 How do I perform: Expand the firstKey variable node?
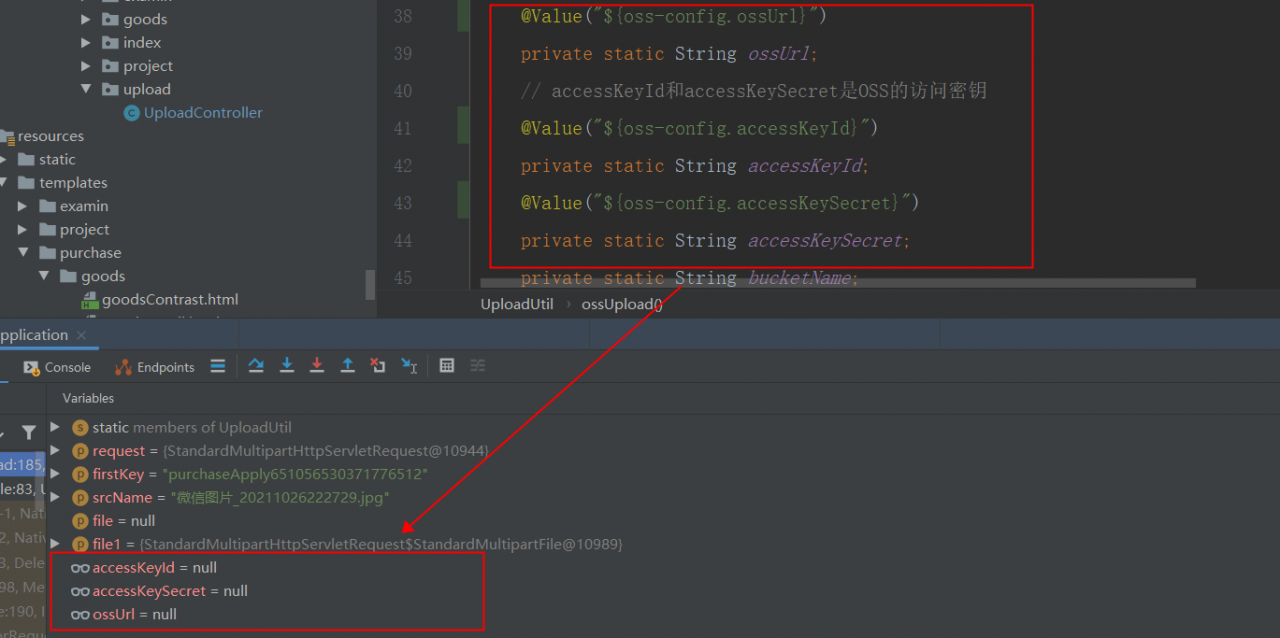pyautogui.click(x=56, y=474)
